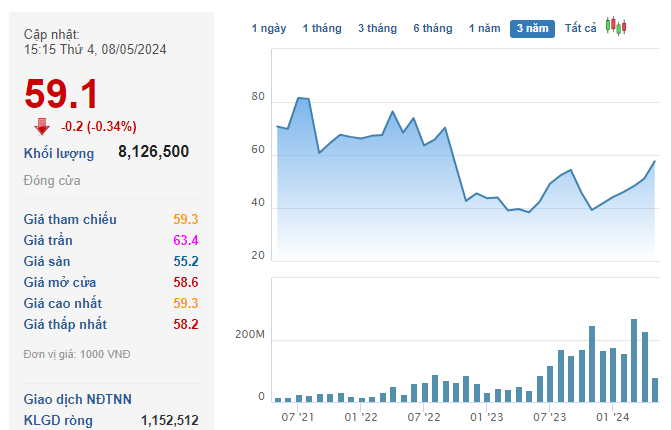Screen dimensions: 671x430
Task: Switch to candlestick chart view icon
Action: (x=616, y=27)
